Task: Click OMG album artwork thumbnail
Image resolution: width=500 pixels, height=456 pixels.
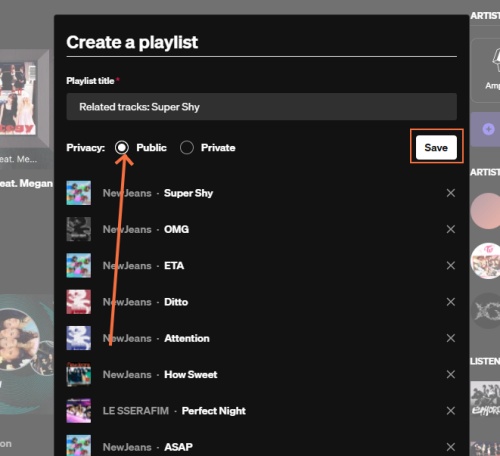Action: (x=78, y=229)
